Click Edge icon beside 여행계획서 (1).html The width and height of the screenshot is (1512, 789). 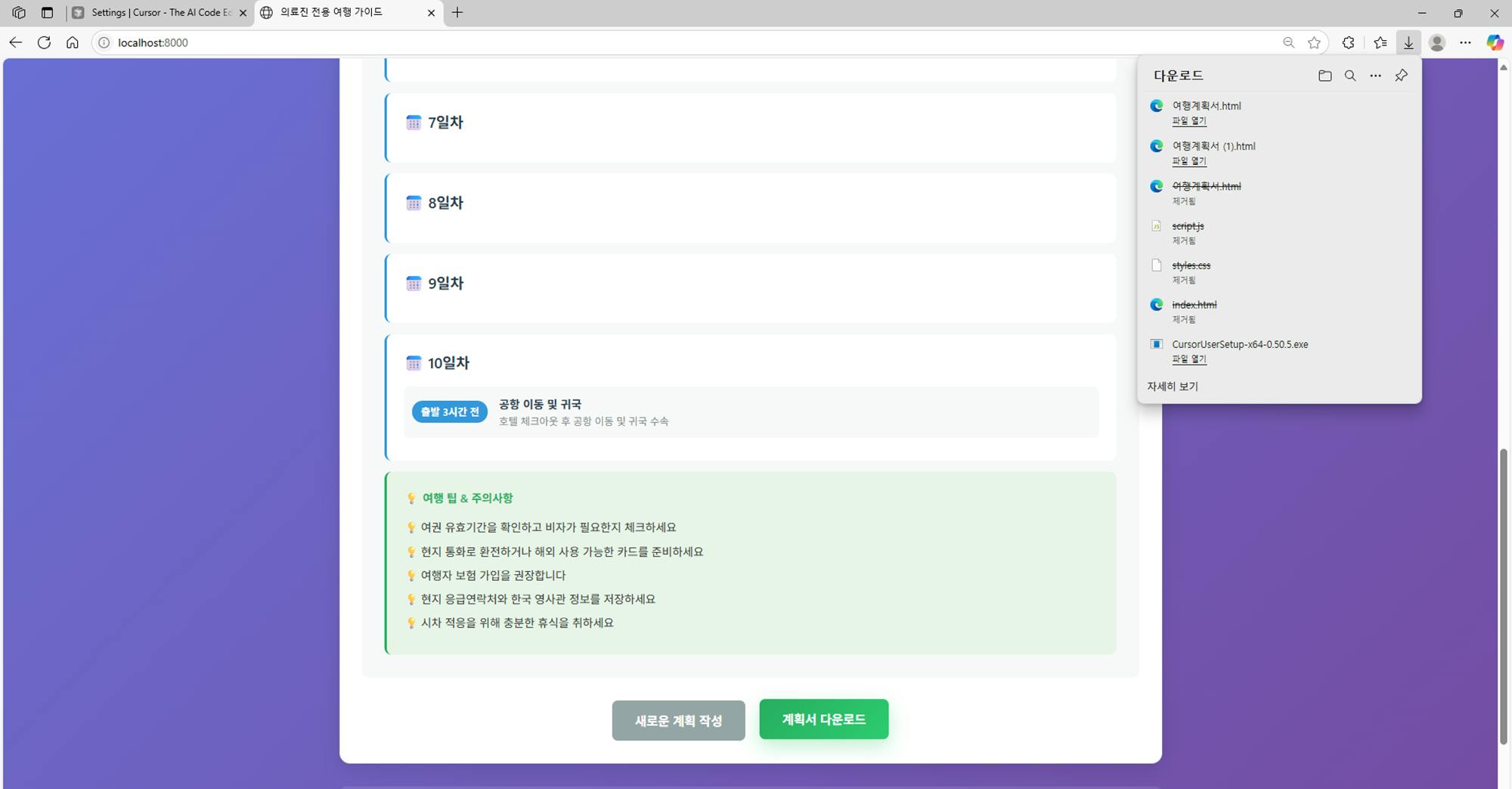[1156, 146]
